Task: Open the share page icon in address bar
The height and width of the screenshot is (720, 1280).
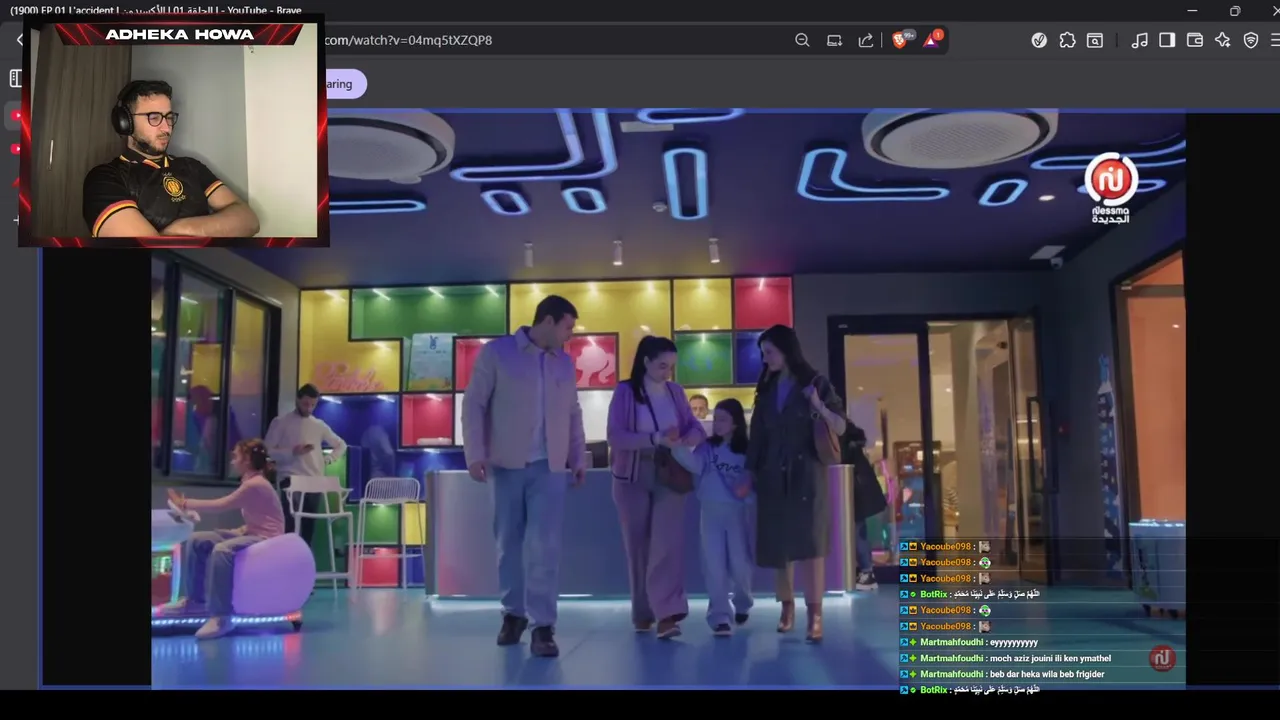Action: coord(866,40)
